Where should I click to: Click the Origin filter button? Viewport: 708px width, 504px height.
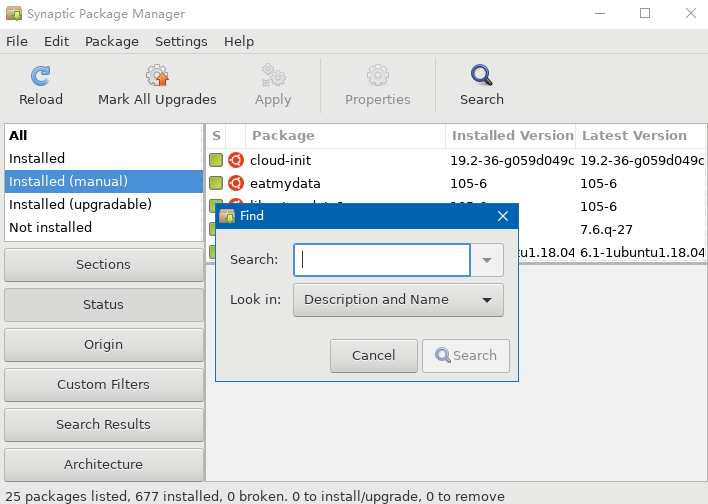103,345
